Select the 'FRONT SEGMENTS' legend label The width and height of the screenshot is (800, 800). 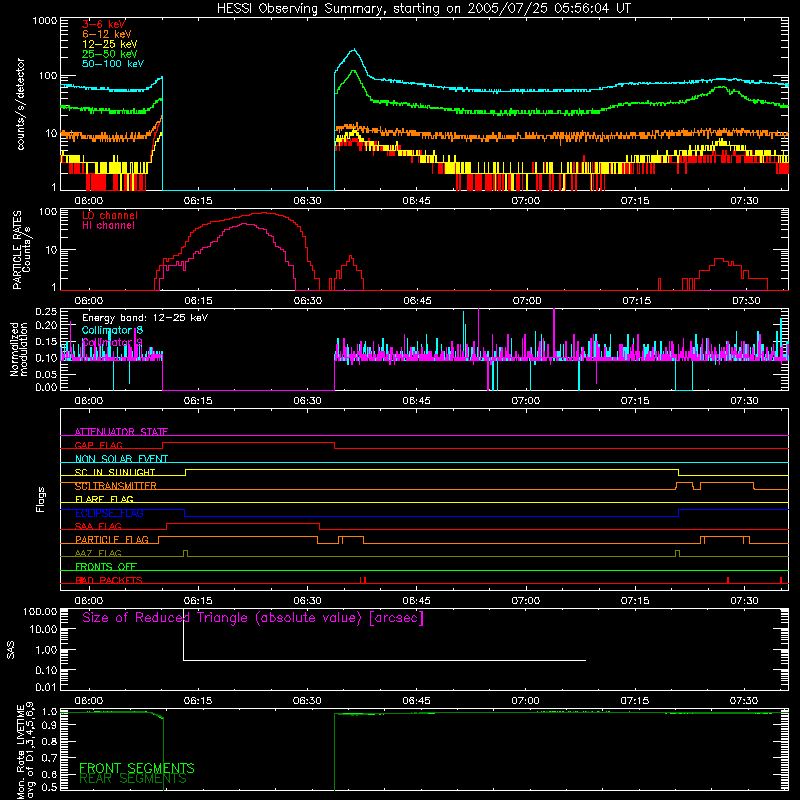click(x=137, y=768)
